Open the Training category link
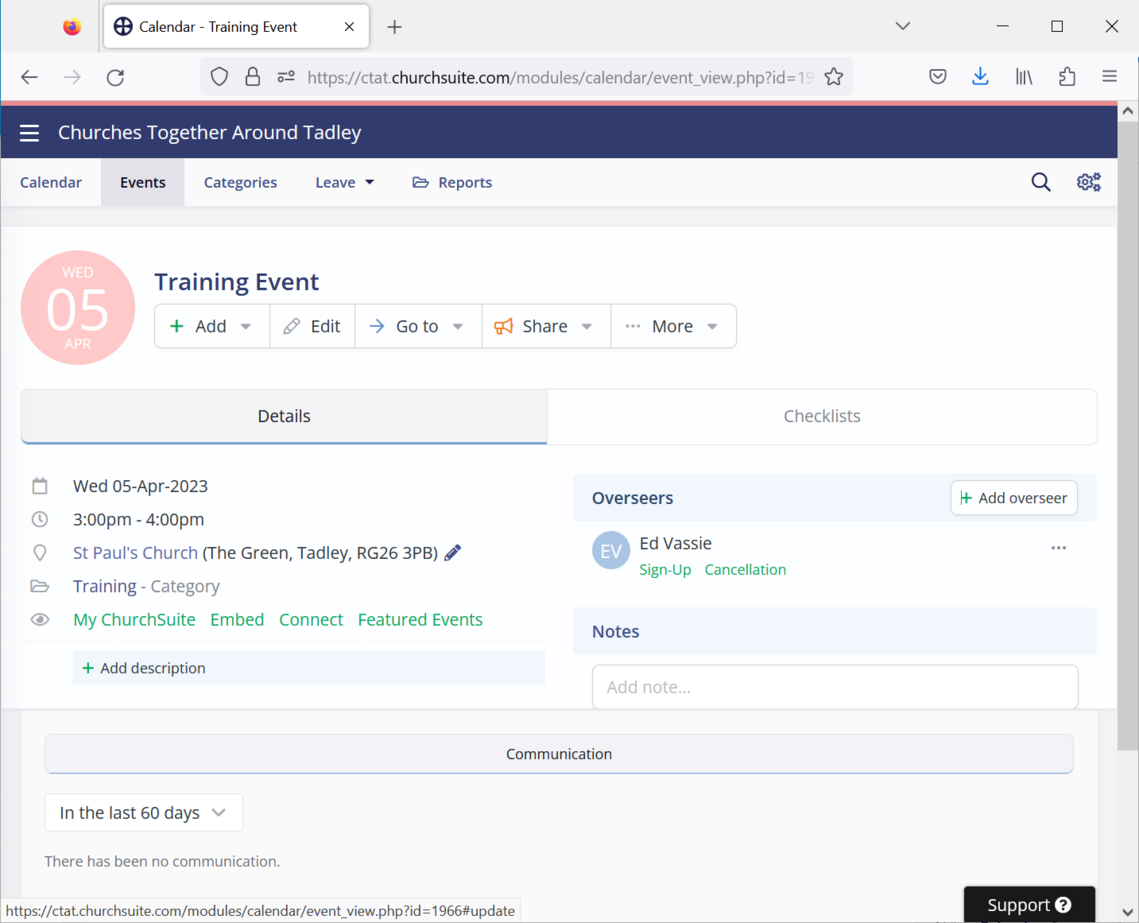 point(105,586)
